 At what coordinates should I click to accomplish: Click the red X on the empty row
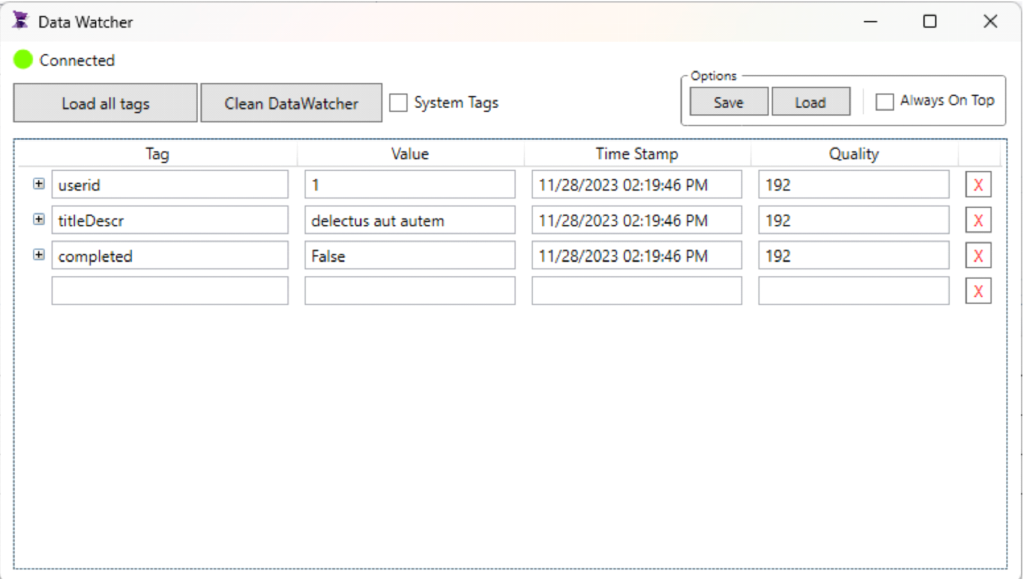(x=978, y=291)
